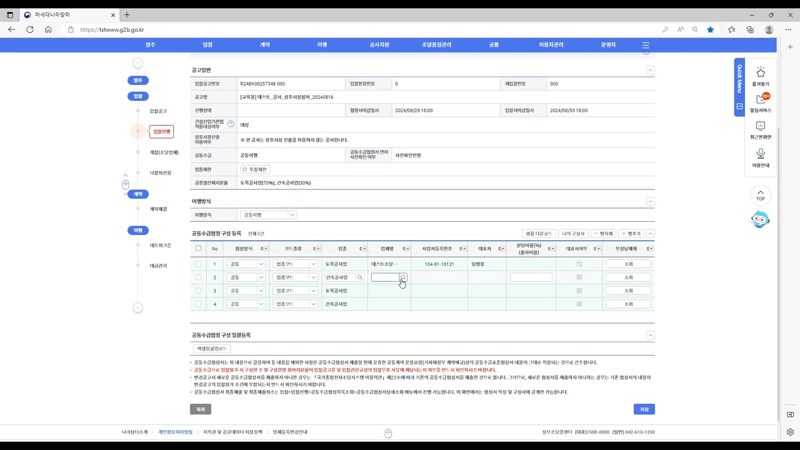Click the add row button above table
Viewport: 800px width, 450px height.
[x=631, y=233]
